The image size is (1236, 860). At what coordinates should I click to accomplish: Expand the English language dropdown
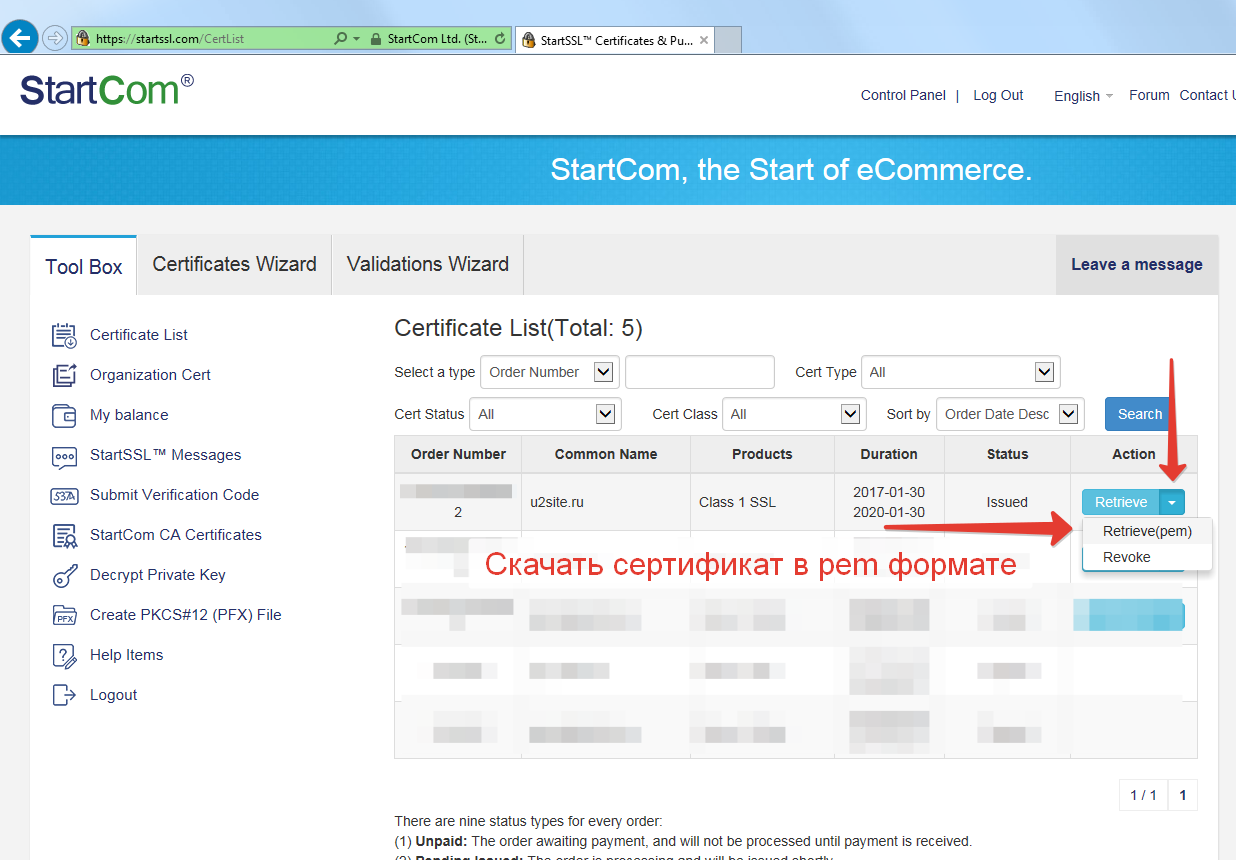[1083, 96]
